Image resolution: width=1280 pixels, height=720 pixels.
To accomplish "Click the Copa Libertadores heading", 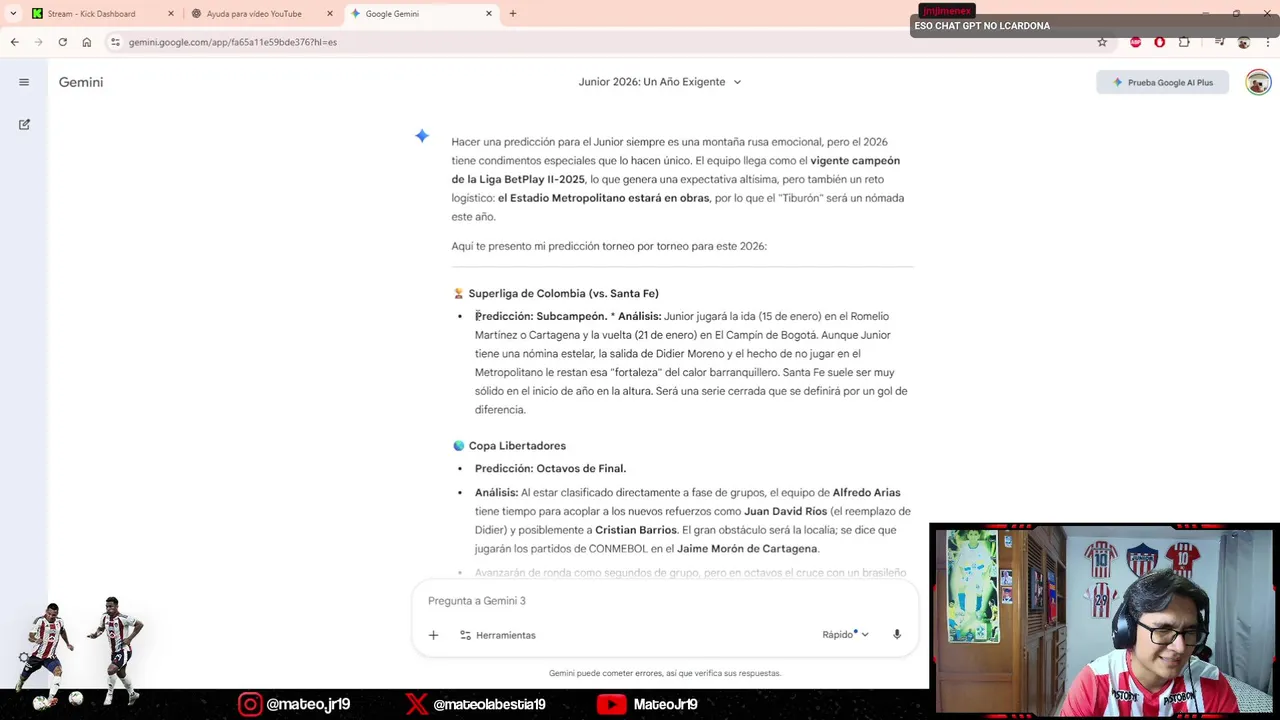I will click(517, 446).
